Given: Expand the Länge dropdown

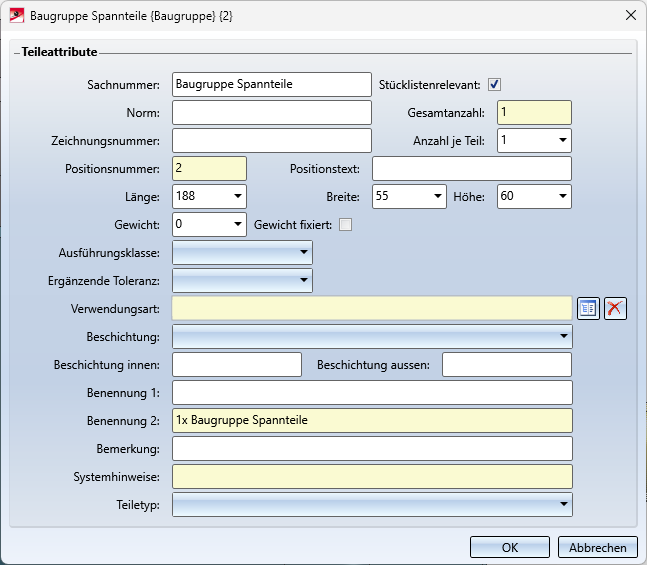Looking at the screenshot, I should click(x=238, y=196).
